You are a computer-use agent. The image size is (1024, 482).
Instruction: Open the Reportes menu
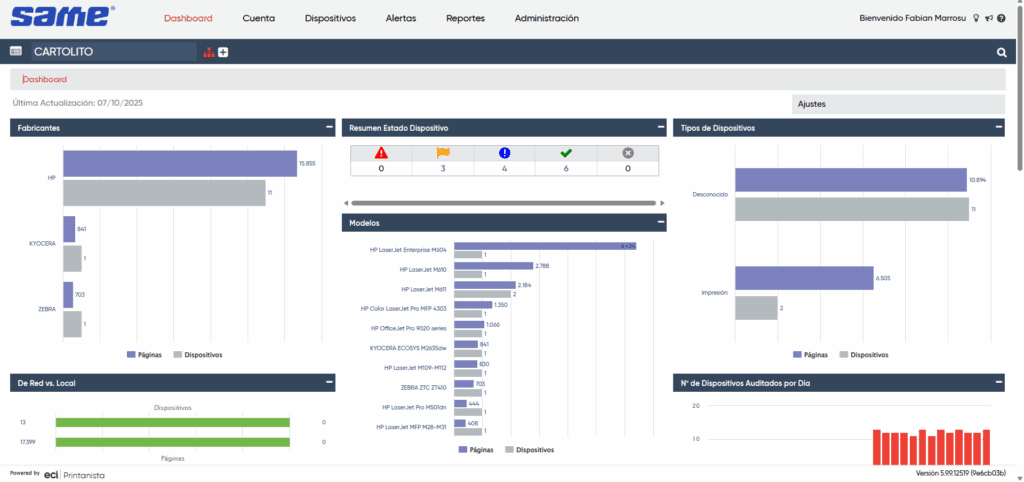[x=465, y=18]
